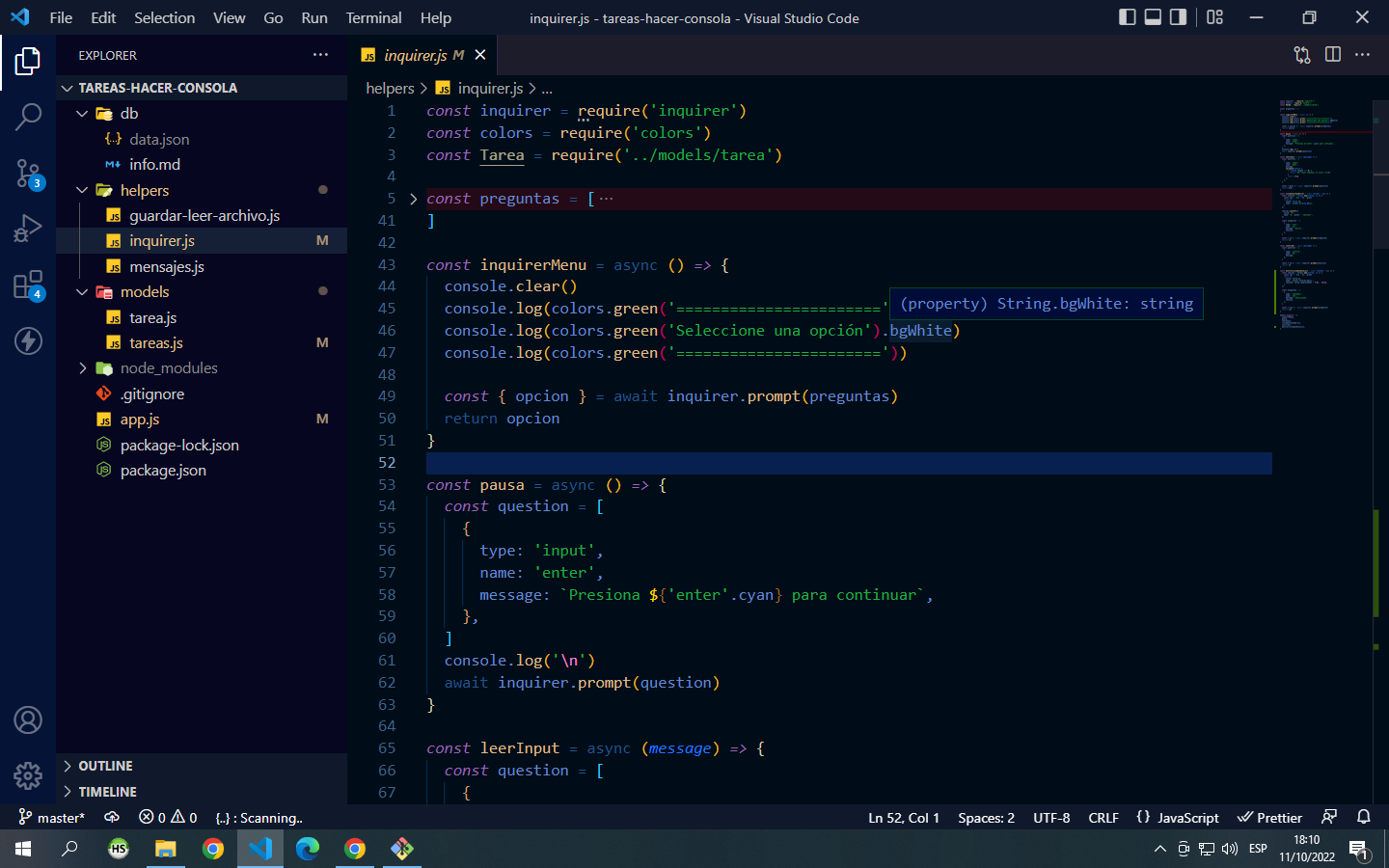Open the Search view in the activity bar
Viewport: 1389px width, 868px height.
(x=28, y=116)
